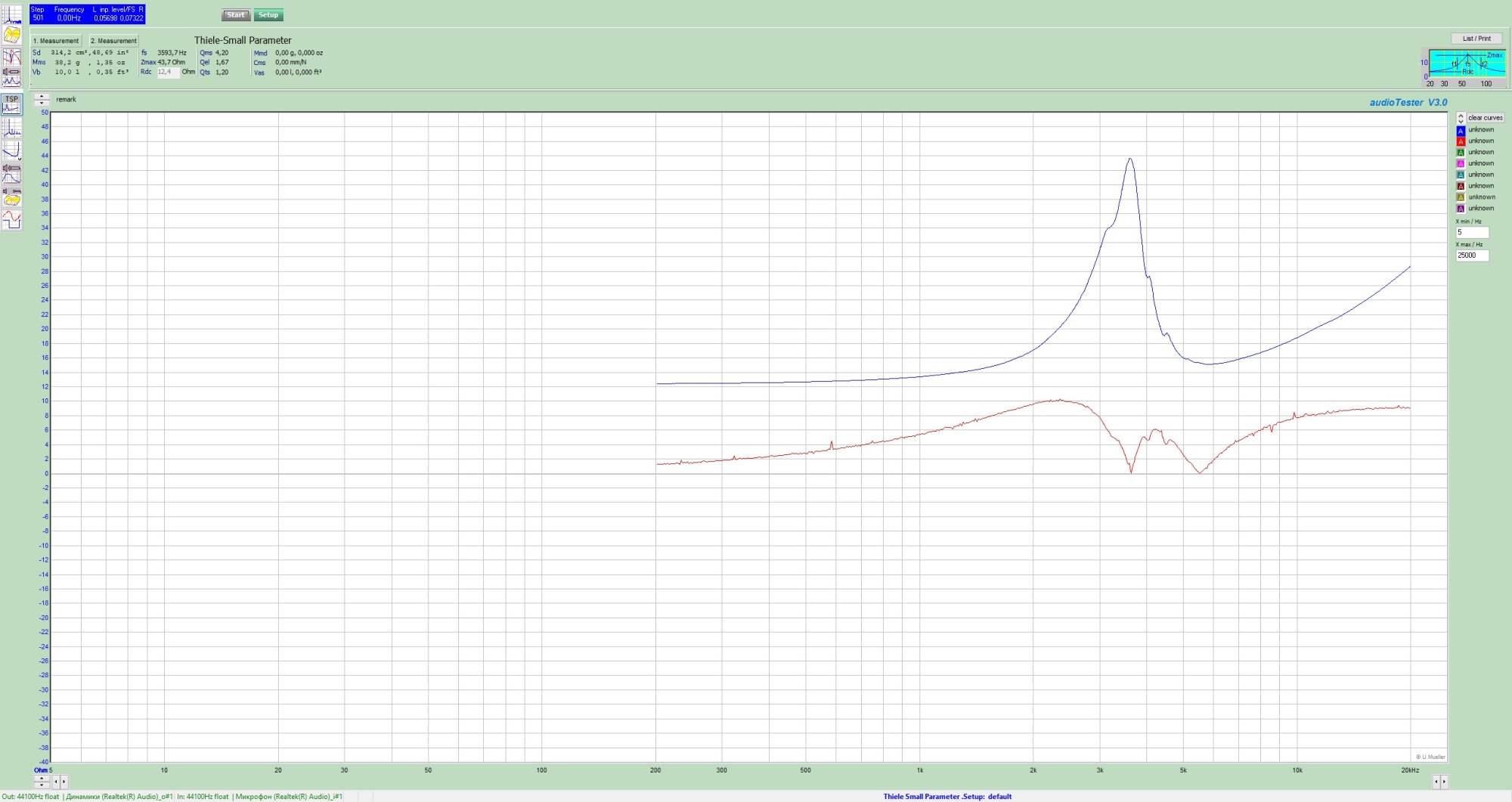The height and width of the screenshot is (802, 1512).
Task: Click the right arrow at bottom-right of graph
Action: click(1444, 782)
